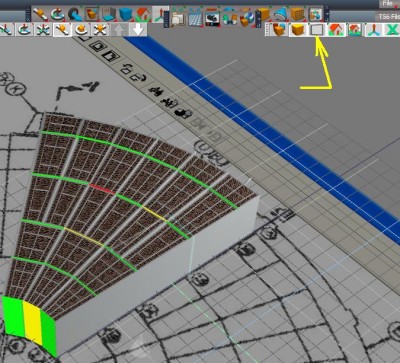Viewport: 400px width, 363px height.
Task: Click the green X icon
Action: [392, 30]
